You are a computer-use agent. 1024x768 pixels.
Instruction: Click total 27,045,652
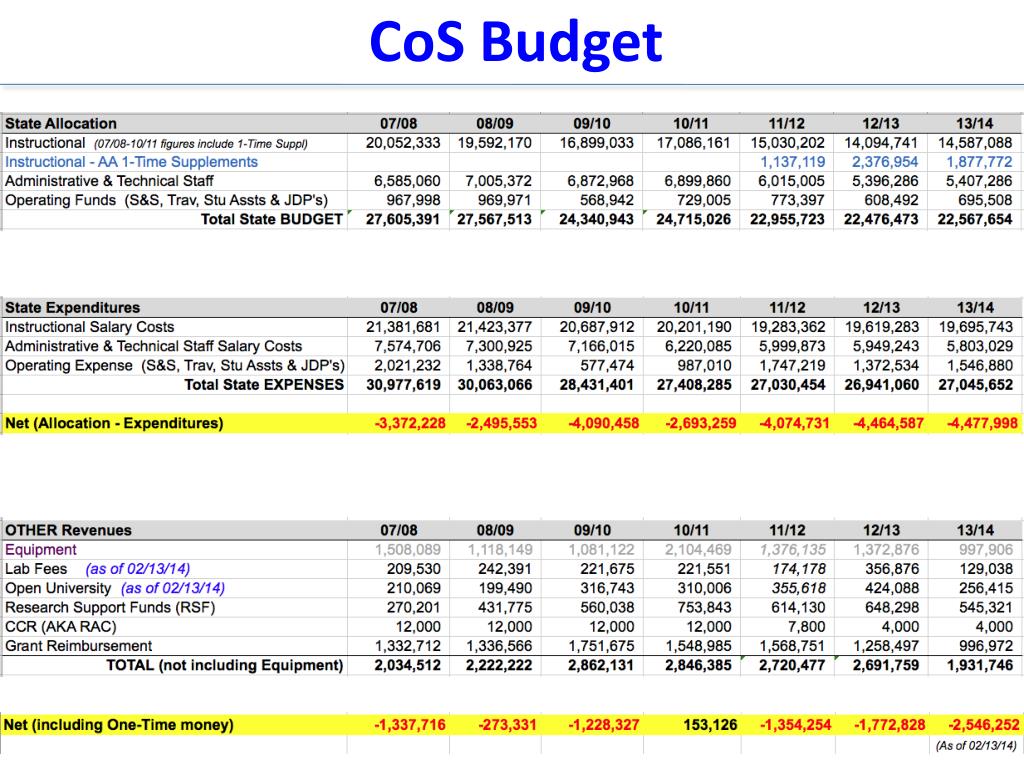pos(975,385)
